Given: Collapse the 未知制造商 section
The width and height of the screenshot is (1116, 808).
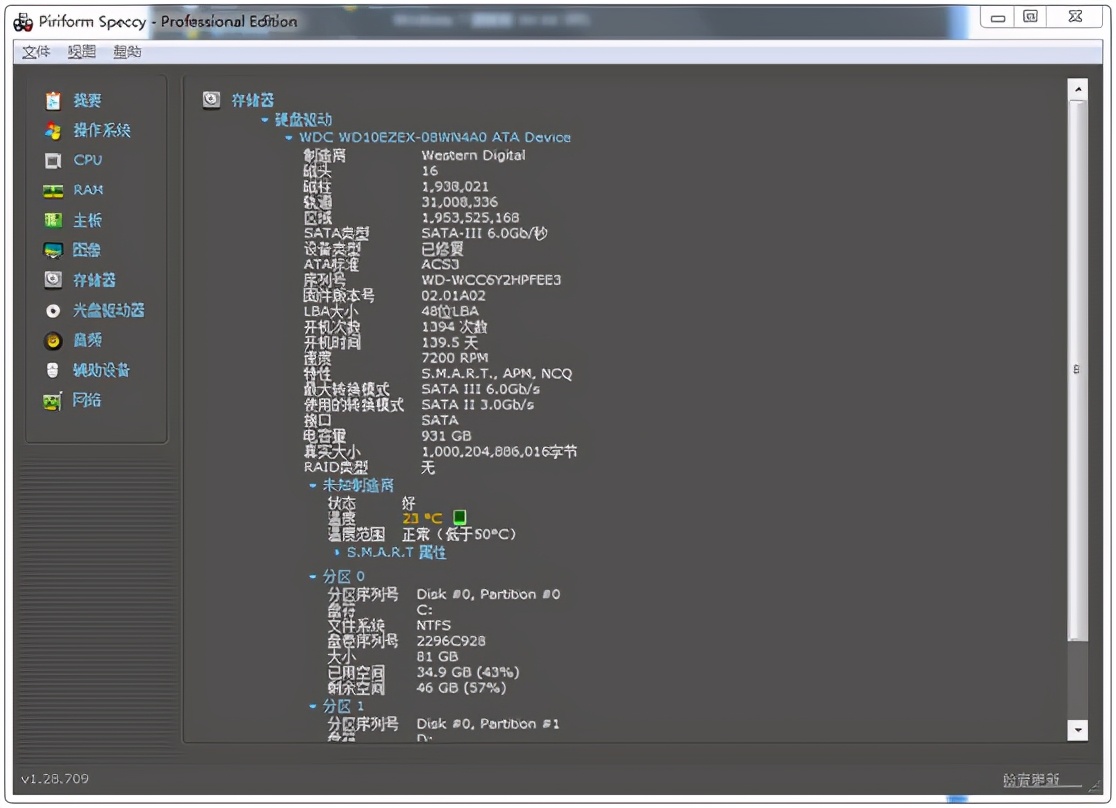Looking at the screenshot, I should pos(312,486).
